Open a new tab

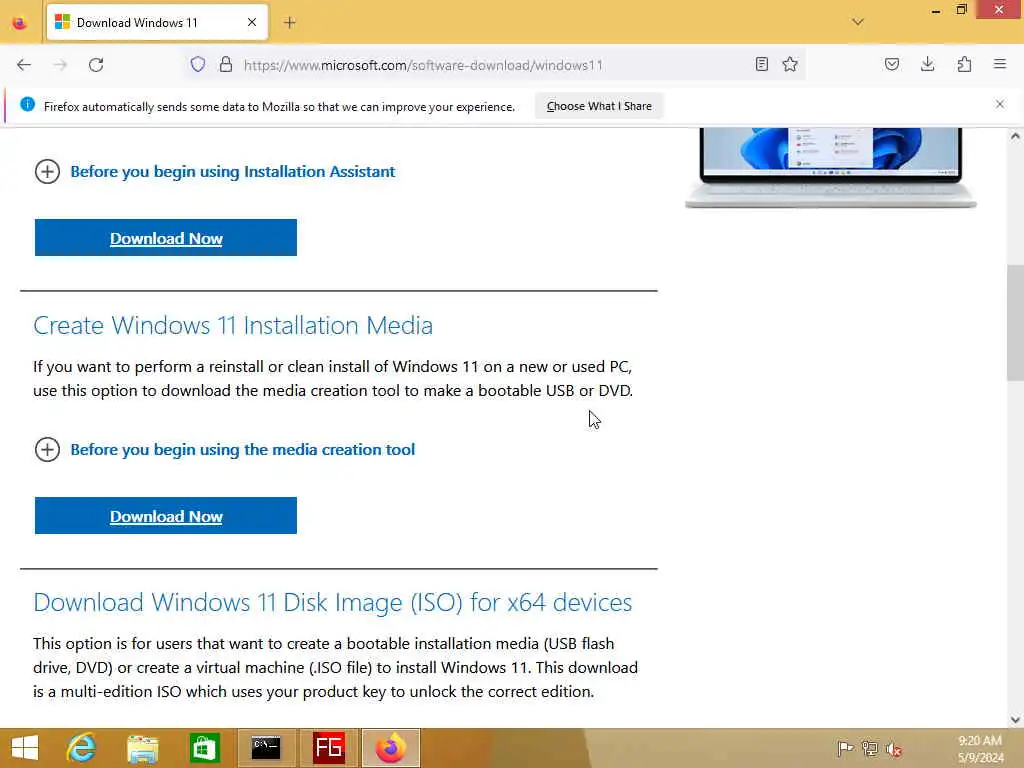point(290,22)
